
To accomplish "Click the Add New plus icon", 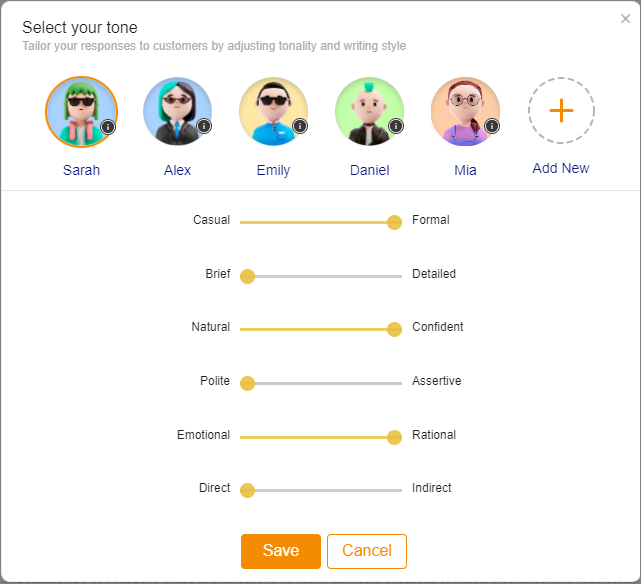I will pyautogui.click(x=561, y=111).
